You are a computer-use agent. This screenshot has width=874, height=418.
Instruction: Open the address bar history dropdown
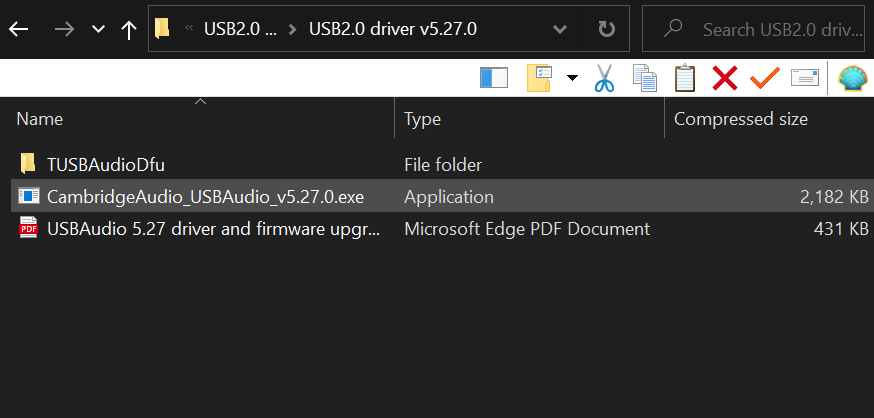click(x=560, y=29)
